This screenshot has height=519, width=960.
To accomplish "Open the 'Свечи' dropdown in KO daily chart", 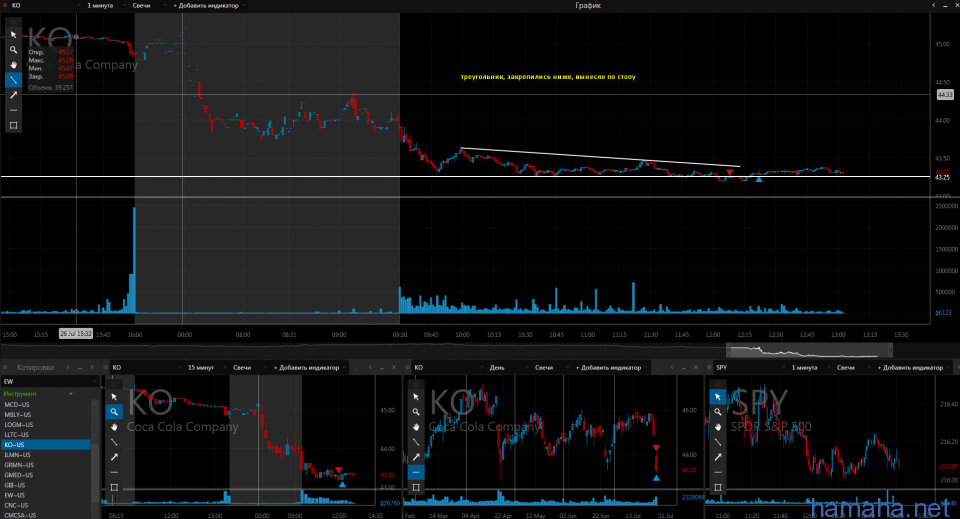I will click(550, 368).
